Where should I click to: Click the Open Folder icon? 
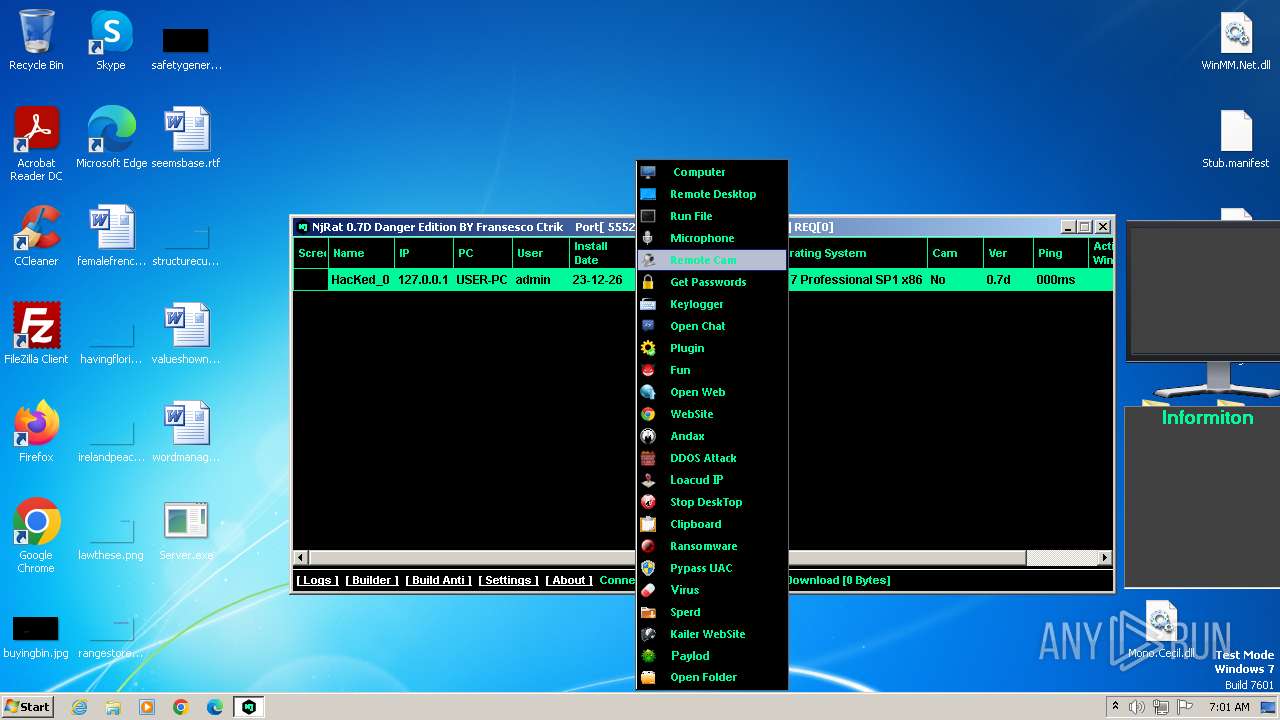(x=648, y=677)
